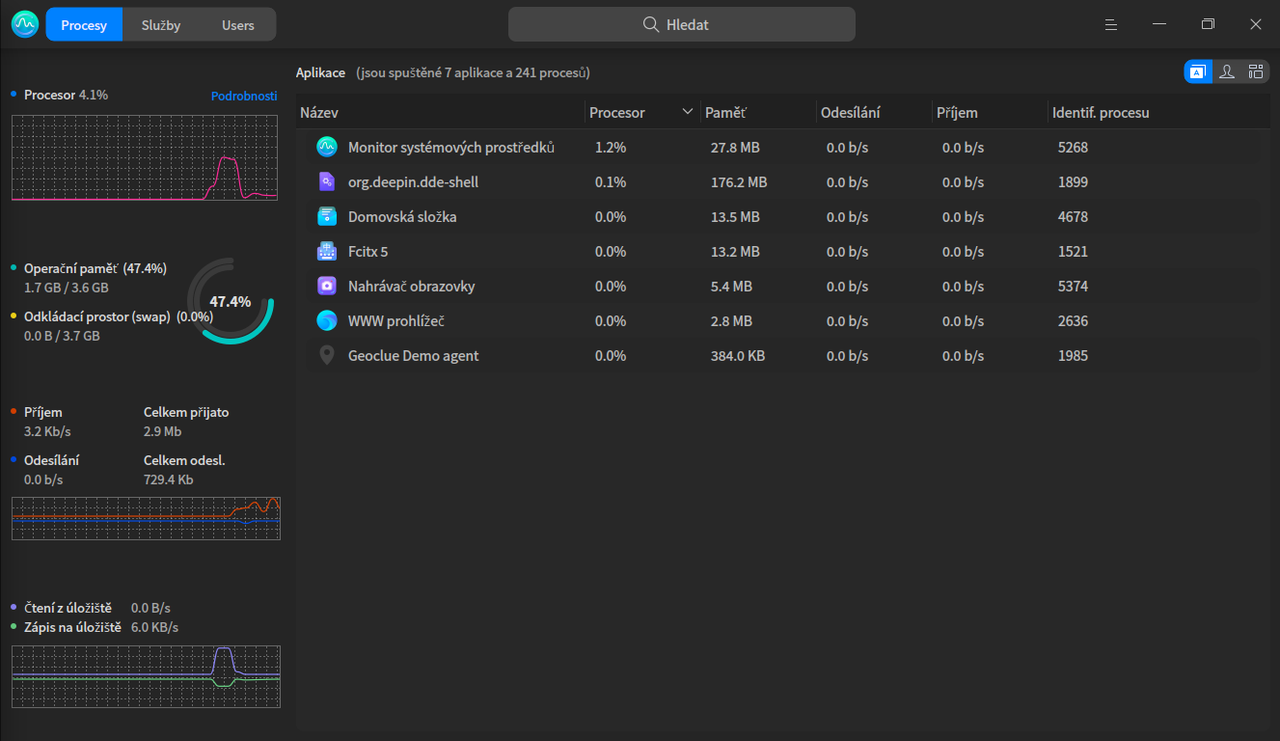Screen dimensions: 1280x741
Task: Click the search magnifier icon
Action: point(651,25)
